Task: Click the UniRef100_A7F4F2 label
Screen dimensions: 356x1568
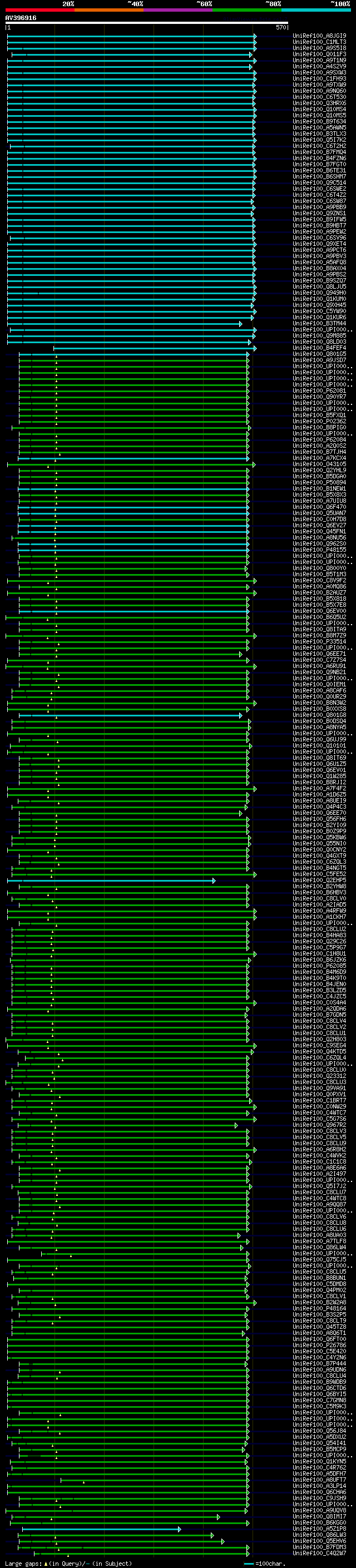Action: [x=319, y=788]
